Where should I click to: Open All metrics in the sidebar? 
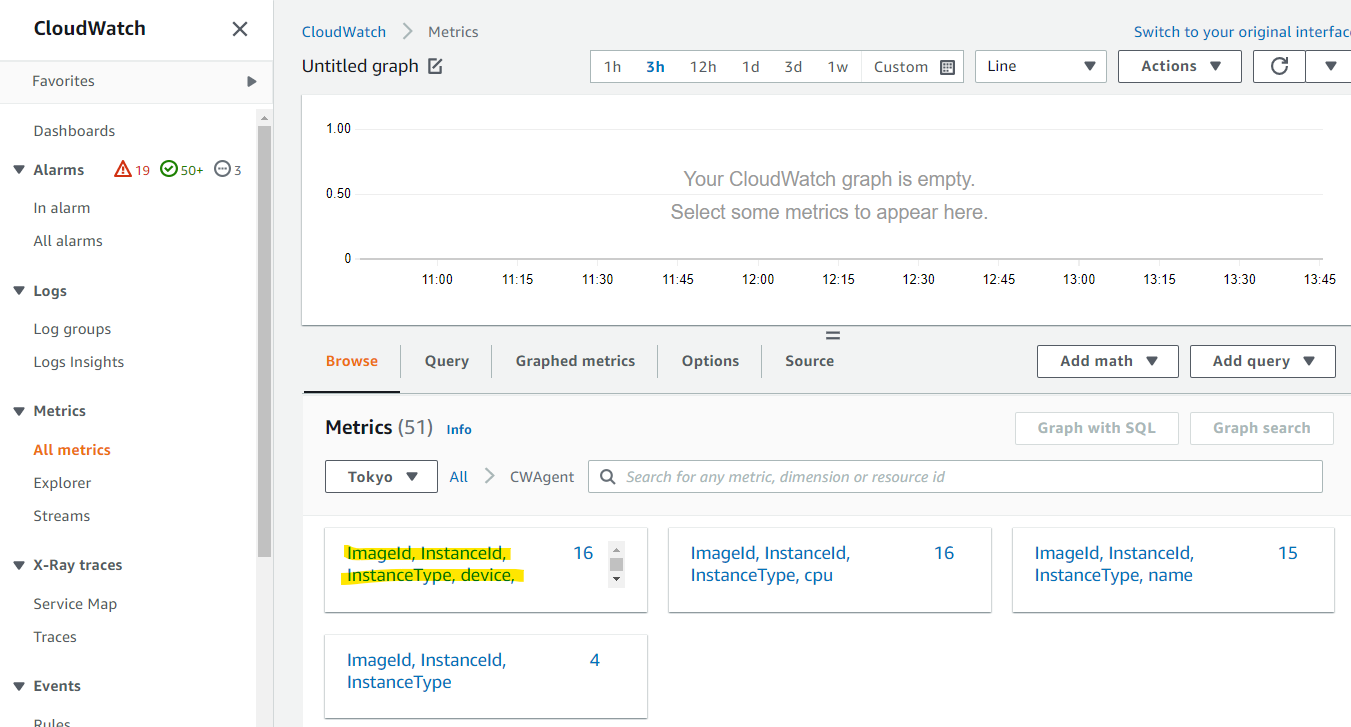[x=72, y=450]
